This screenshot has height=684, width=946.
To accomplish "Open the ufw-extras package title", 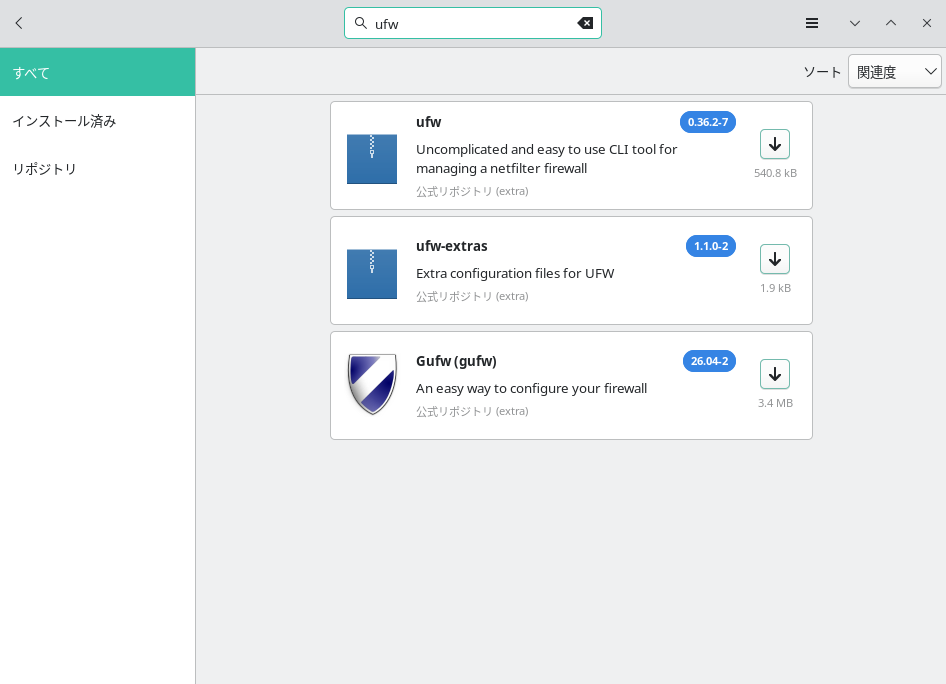I will pos(452,246).
